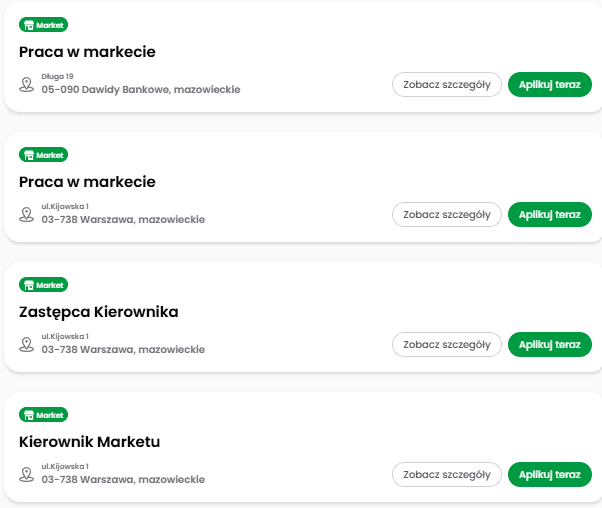
Task: Click the location pin on the Zastępca Kierownika card
Action: [27, 344]
